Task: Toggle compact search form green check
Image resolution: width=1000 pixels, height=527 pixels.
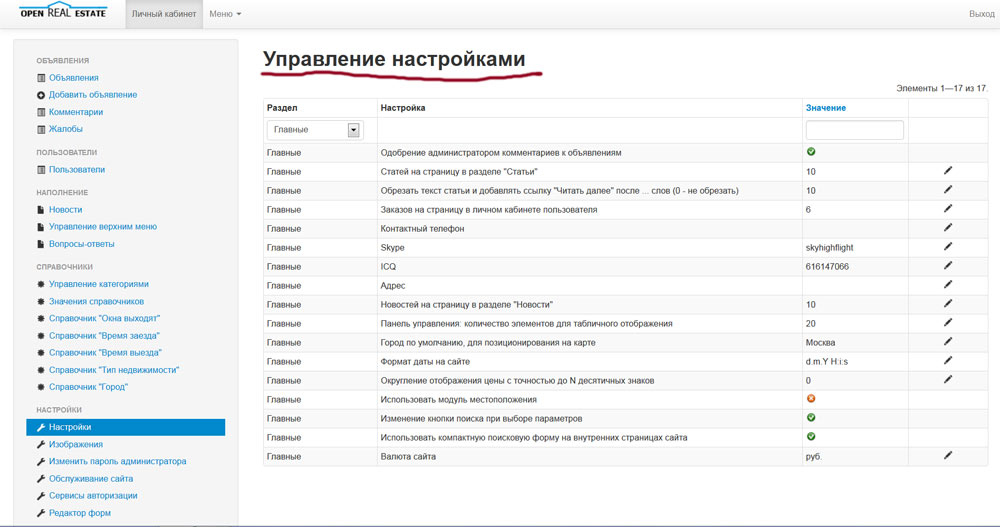Action: (811, 437)
